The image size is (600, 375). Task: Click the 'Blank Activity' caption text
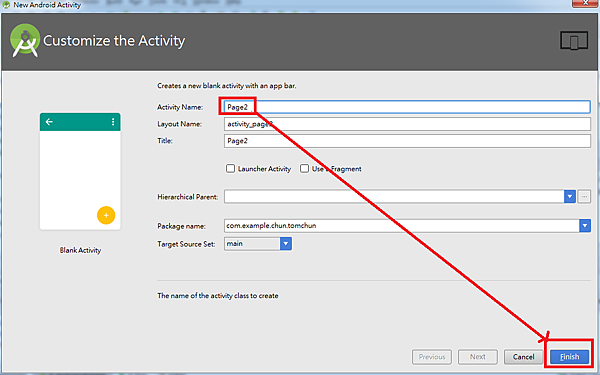pos(80,250)
